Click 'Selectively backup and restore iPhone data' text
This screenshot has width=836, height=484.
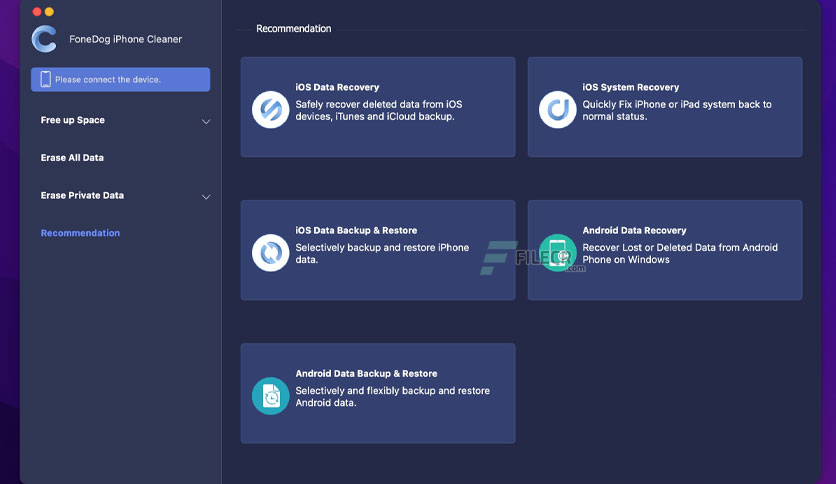[x=382, y=254]
